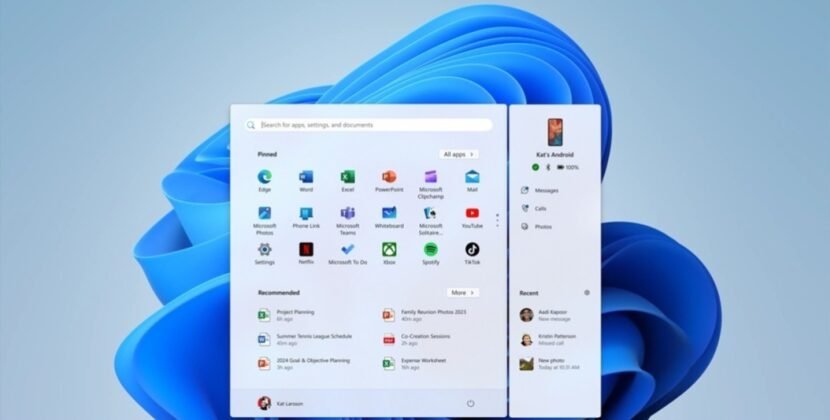Open Microsoft Clipchamp
This screenshot has height=420, width=830.
coord(430,184)
